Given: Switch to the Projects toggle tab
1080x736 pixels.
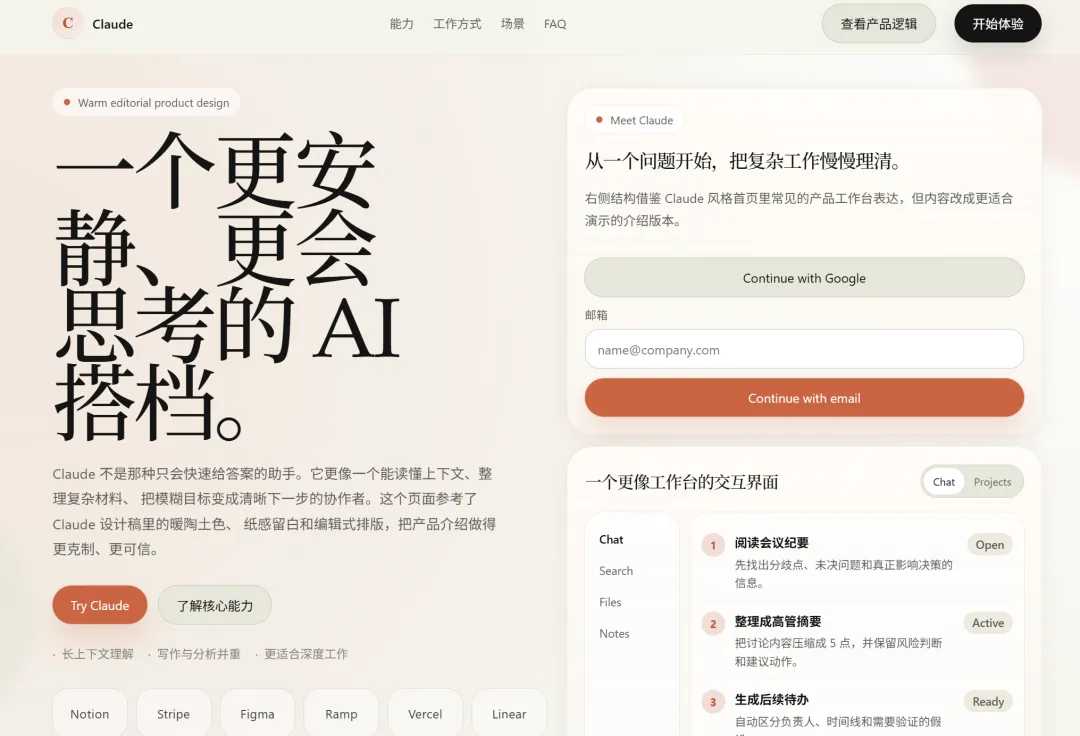Looking at the screenshot, I should click(x=993, y=482).
